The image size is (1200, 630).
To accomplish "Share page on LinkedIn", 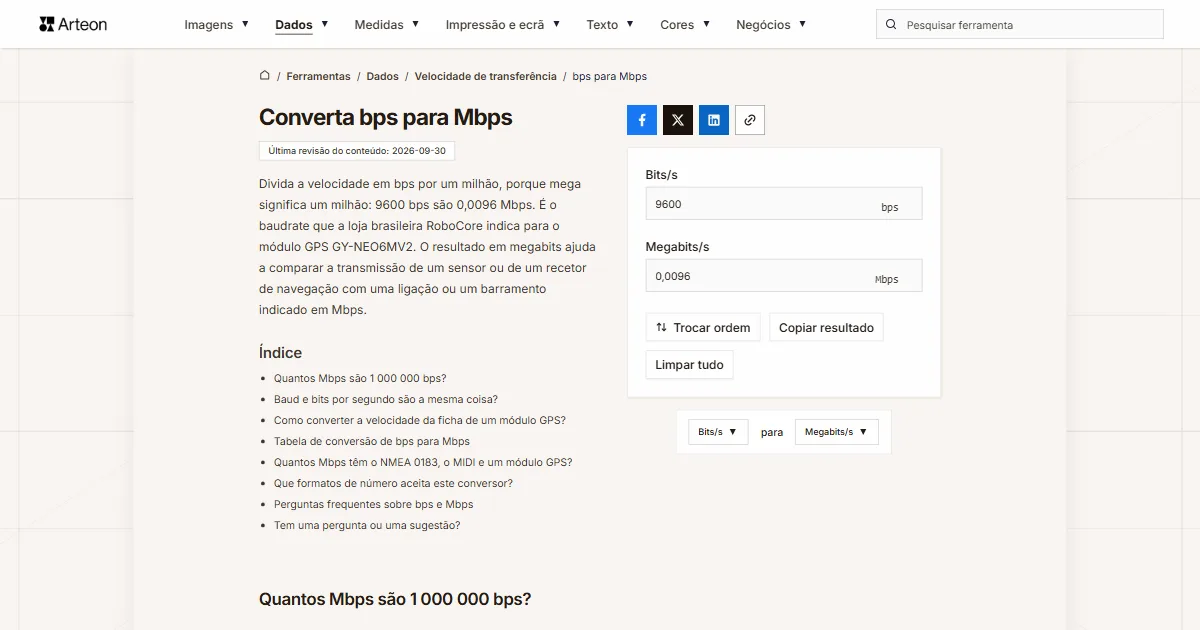I will pos(714,120).
